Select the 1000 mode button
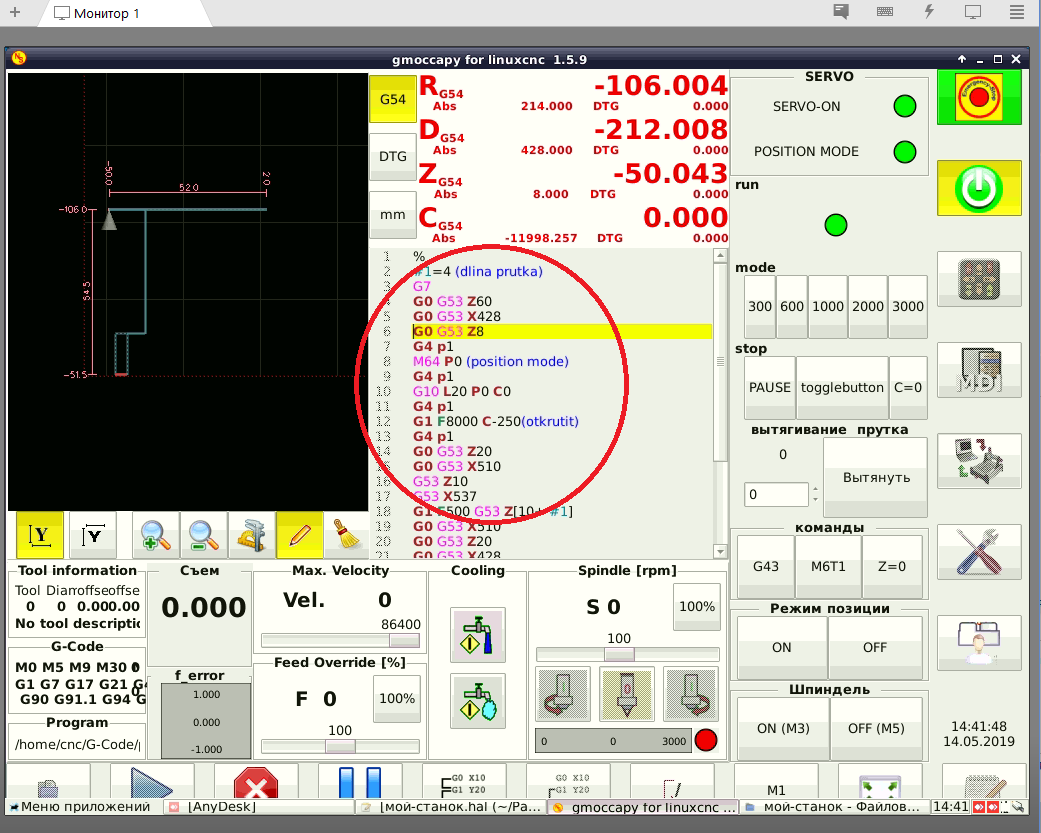The image size is (1041, 833). 828,307
